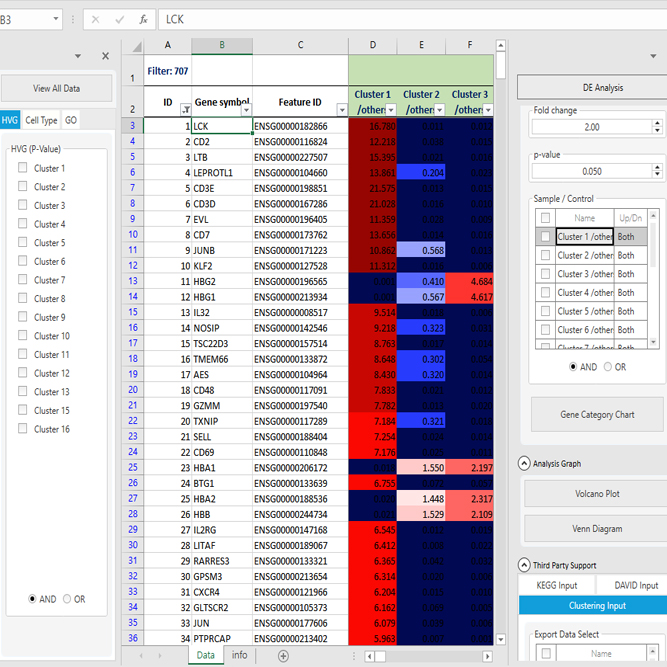The width and height of the screenshot is (667, 667).
Task: Collapse the Third Party Support section
Action: pos(524,565)
